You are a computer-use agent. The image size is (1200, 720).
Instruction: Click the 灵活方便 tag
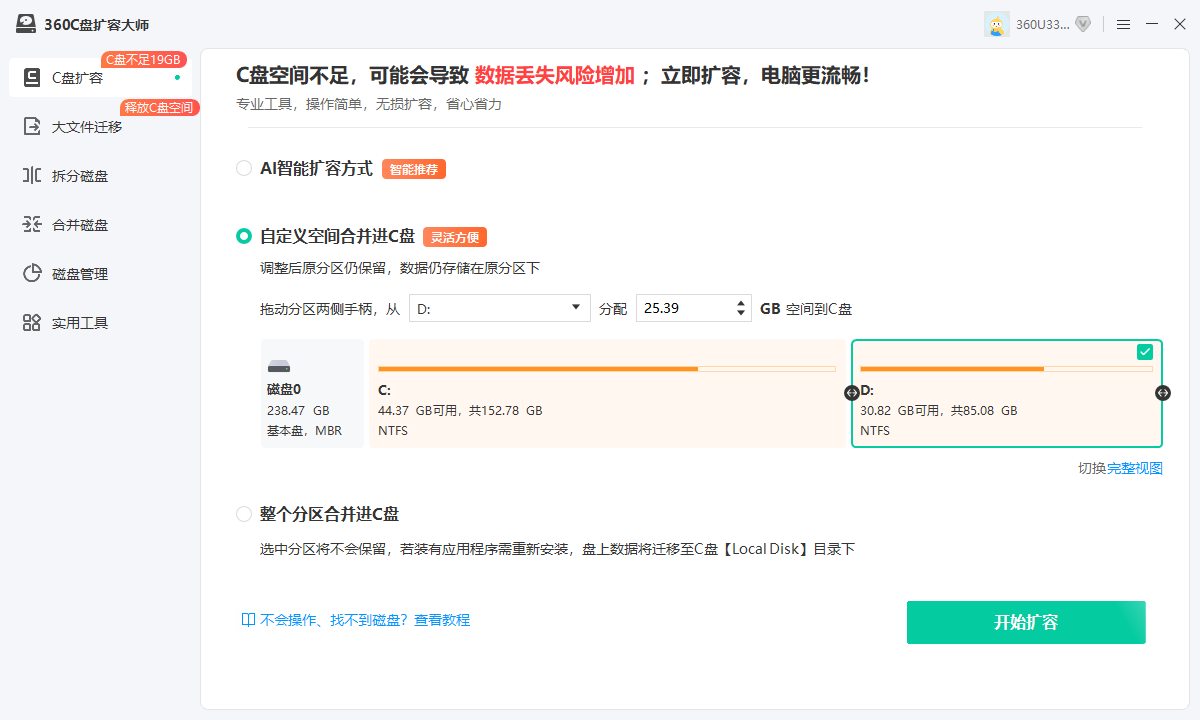pyautogui.click(x=455, y=237)
